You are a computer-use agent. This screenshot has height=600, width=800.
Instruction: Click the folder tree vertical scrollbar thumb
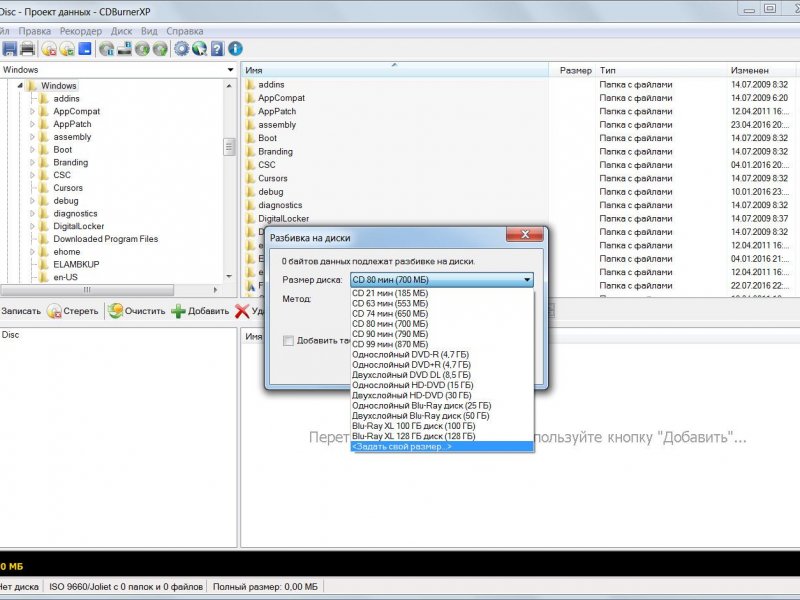tap(229, 147)
